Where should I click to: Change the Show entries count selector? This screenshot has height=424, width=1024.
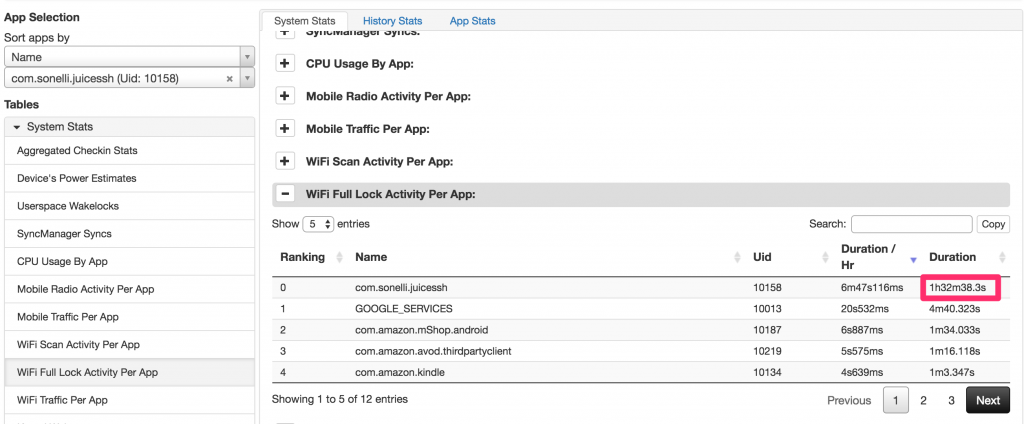(318, 224)
